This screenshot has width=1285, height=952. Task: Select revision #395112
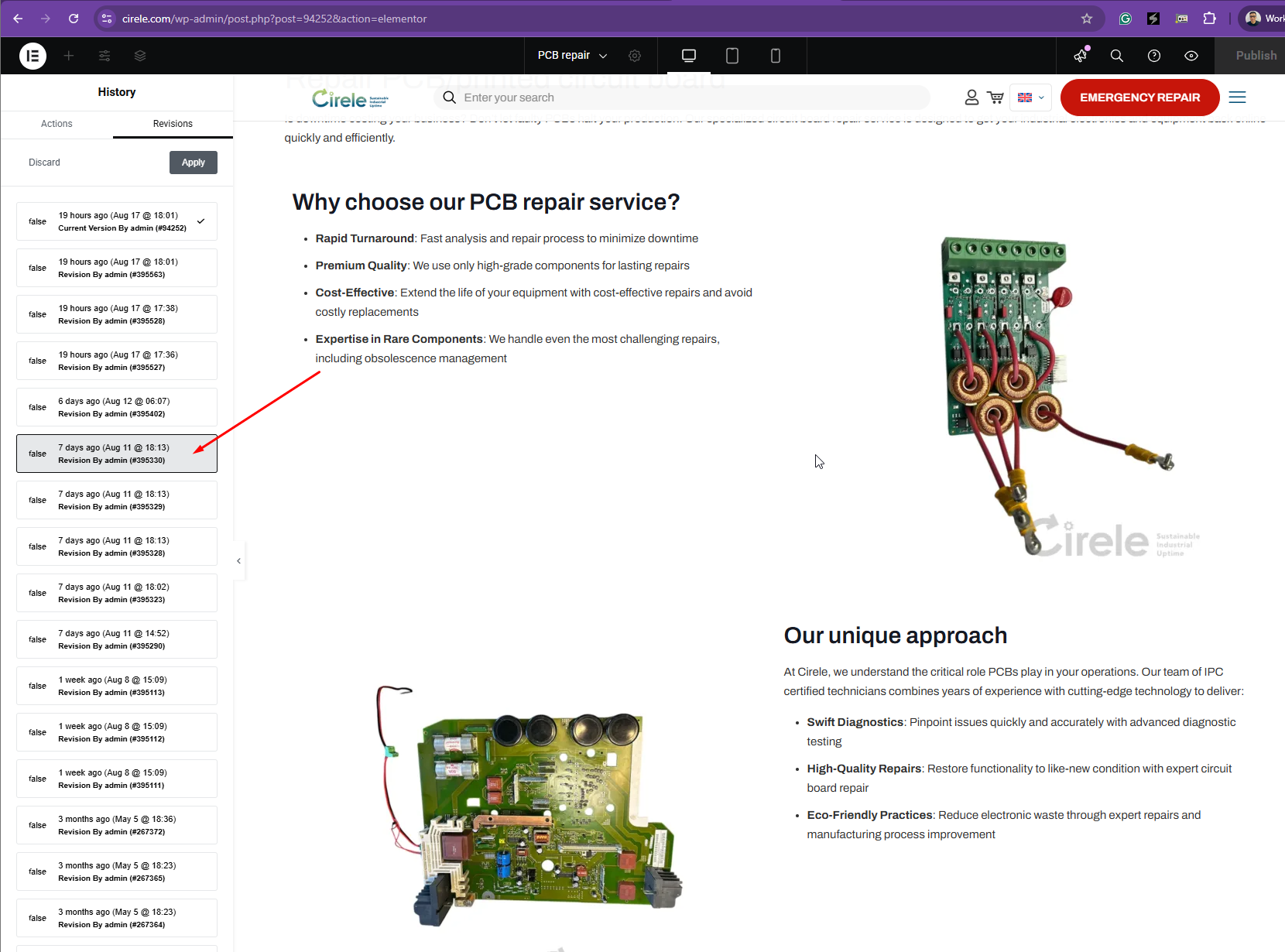117,732
